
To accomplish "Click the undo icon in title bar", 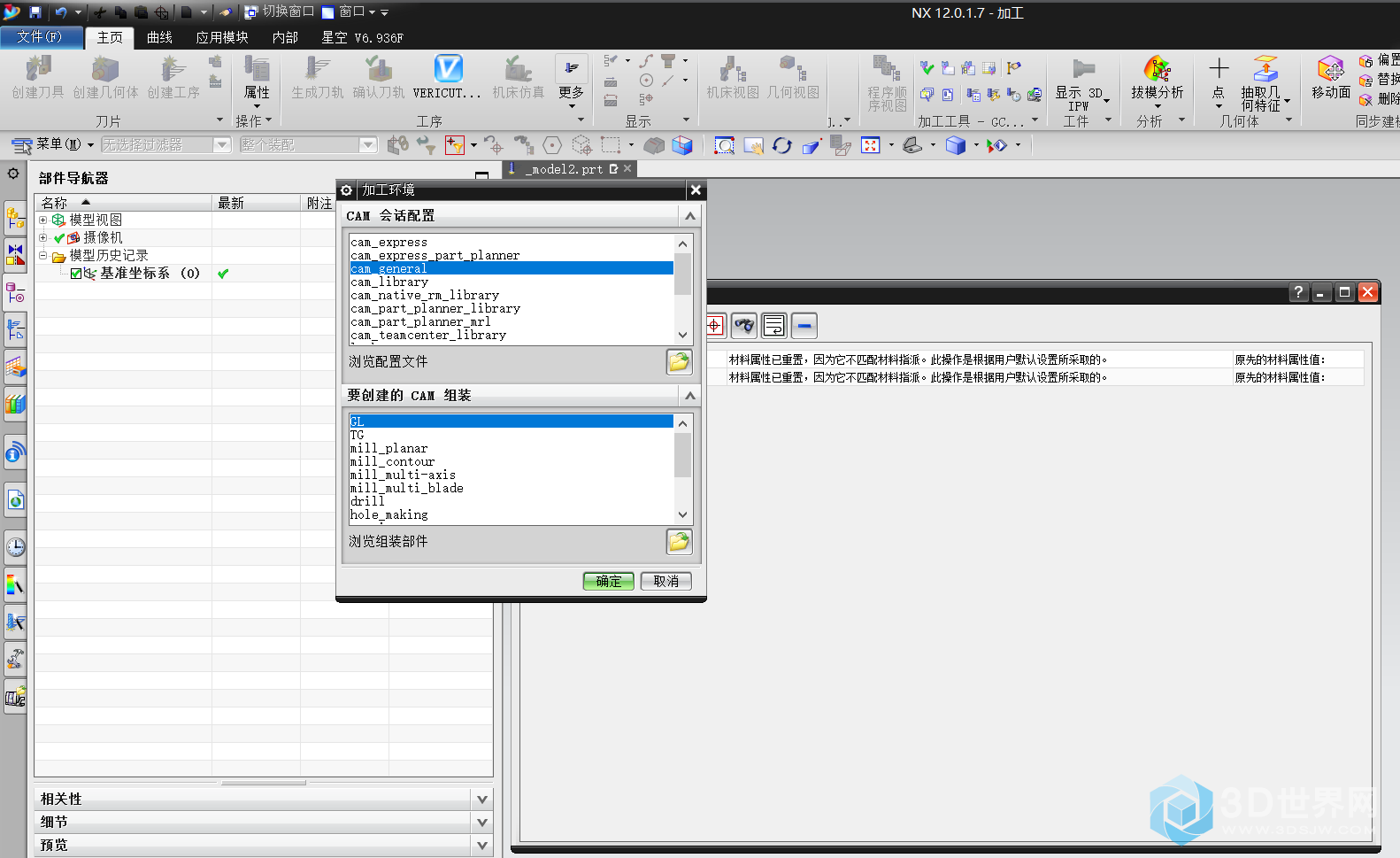I will (x=61, y=12).
